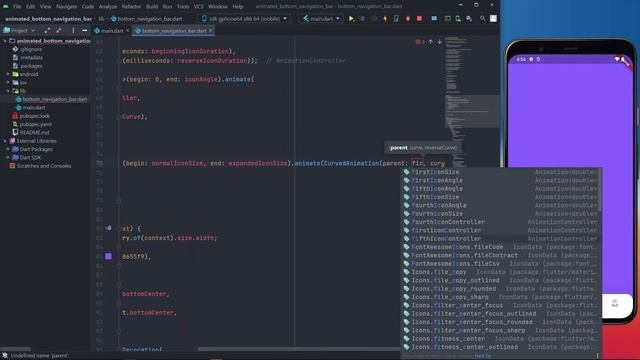The width and height of the screenshot is (640, 360).
Task: Open Search Everywhere magnifier icon
Action: tap(482, 19)
